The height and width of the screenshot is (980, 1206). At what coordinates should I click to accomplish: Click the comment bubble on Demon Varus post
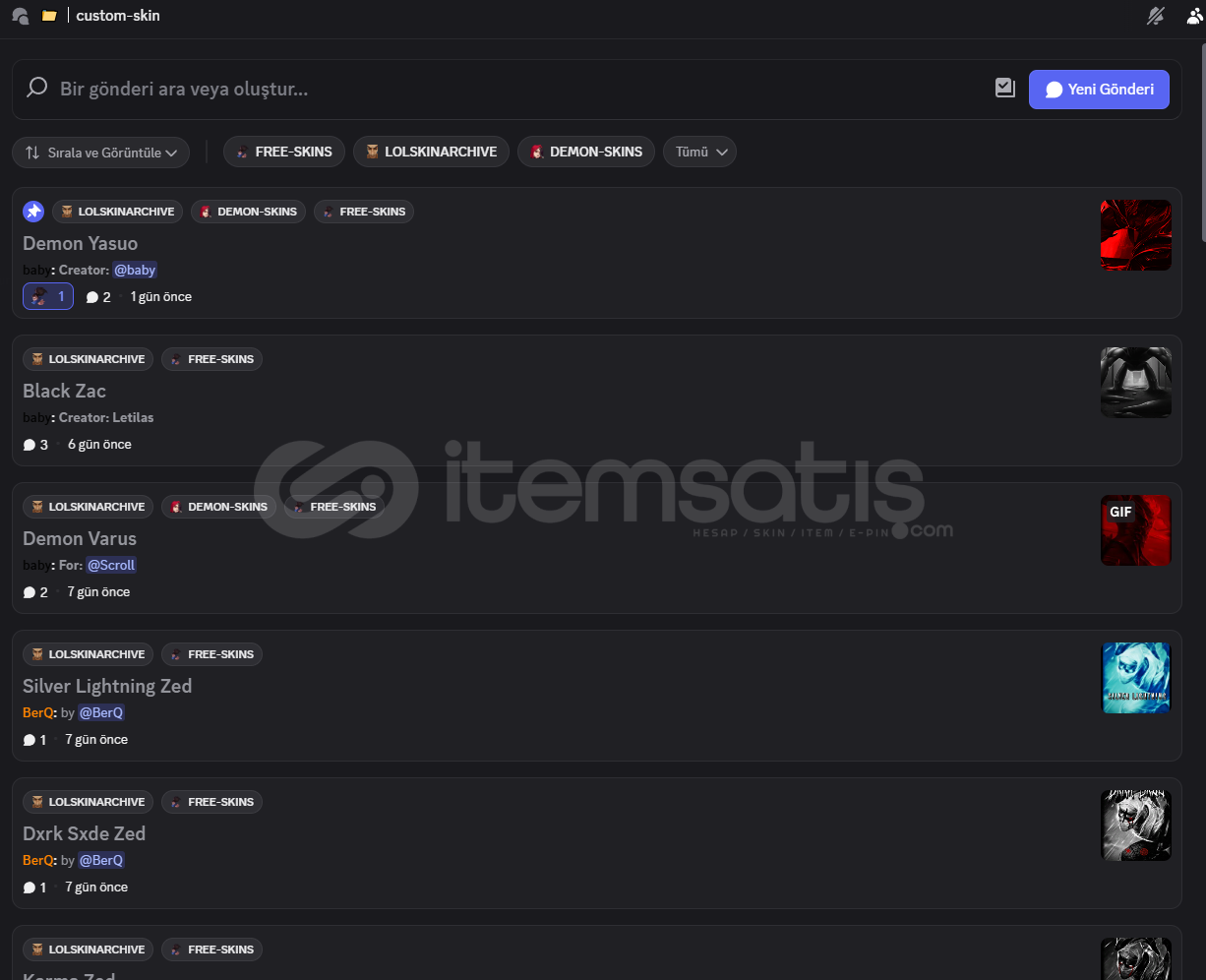[x=29, y=592]
